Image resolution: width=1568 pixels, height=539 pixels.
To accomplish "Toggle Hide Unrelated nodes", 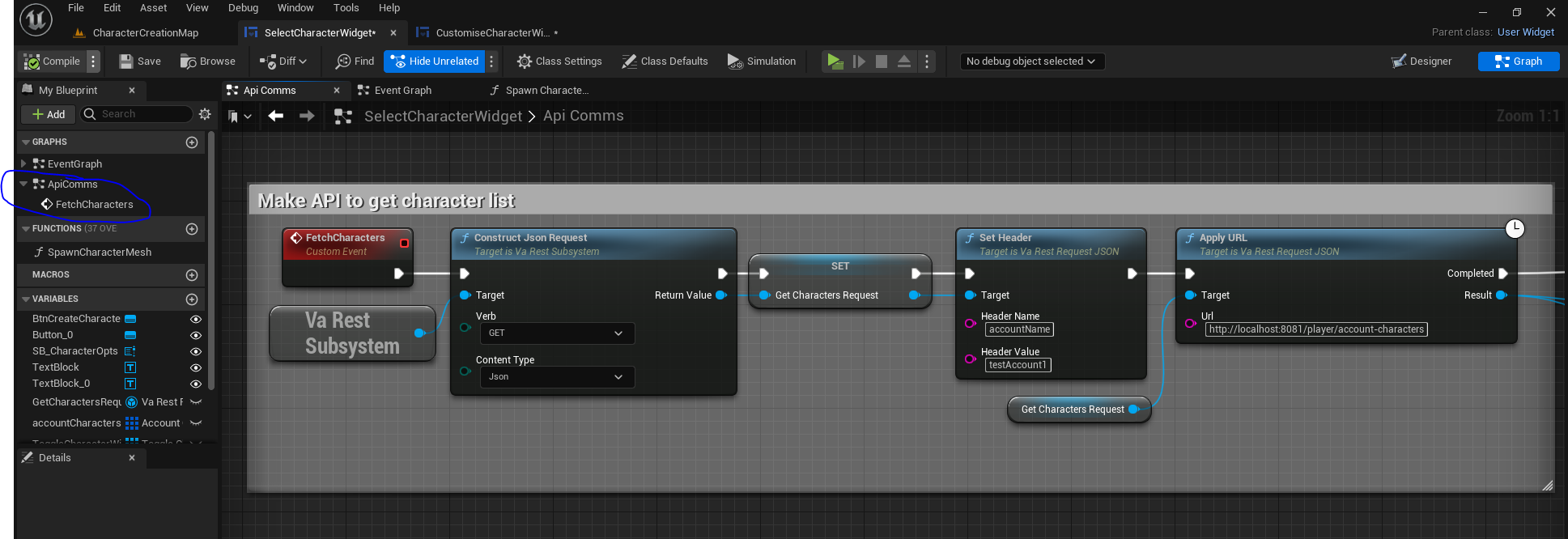I will [x=435, y=62].
